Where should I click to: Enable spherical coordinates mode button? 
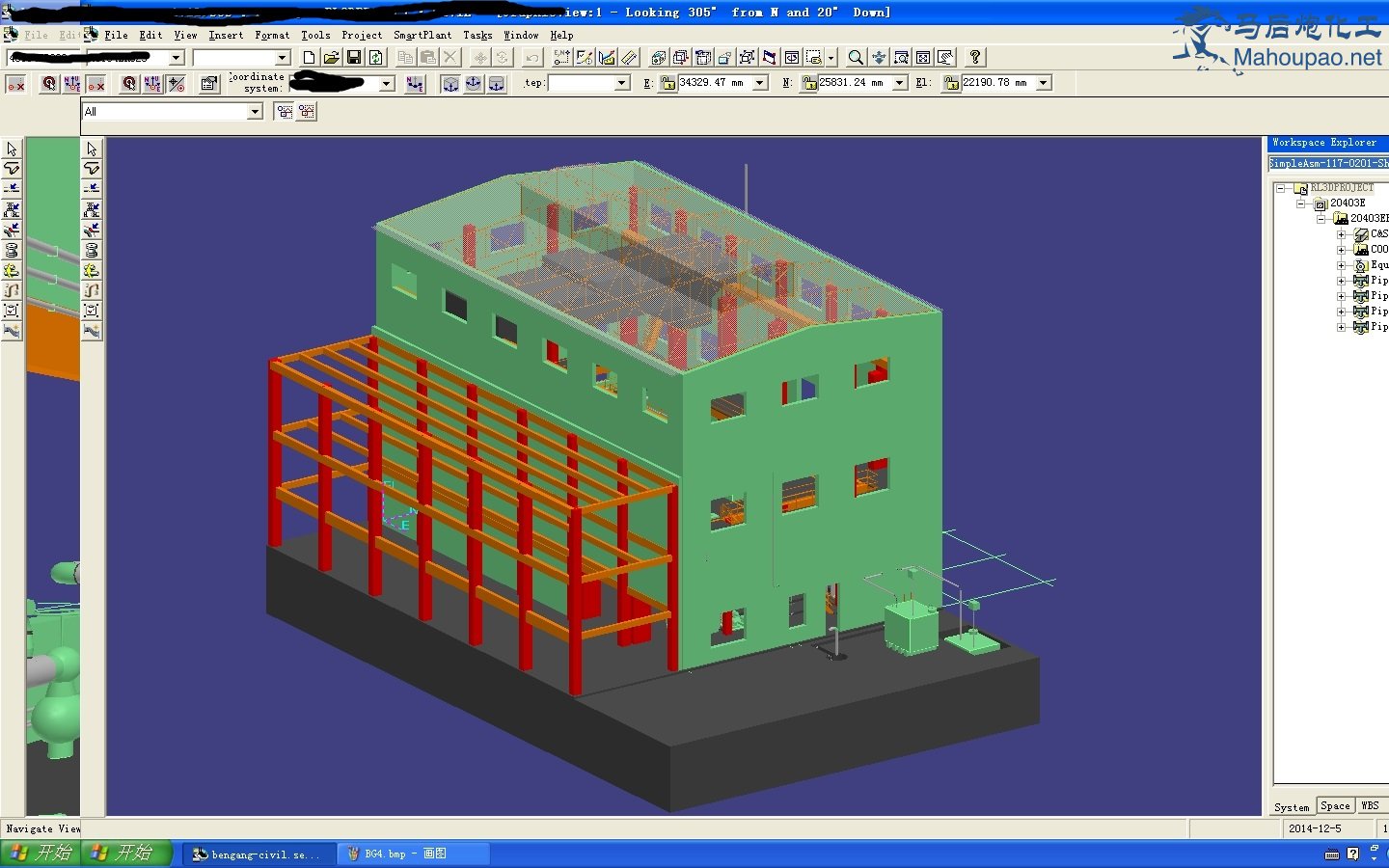point(474,84)
